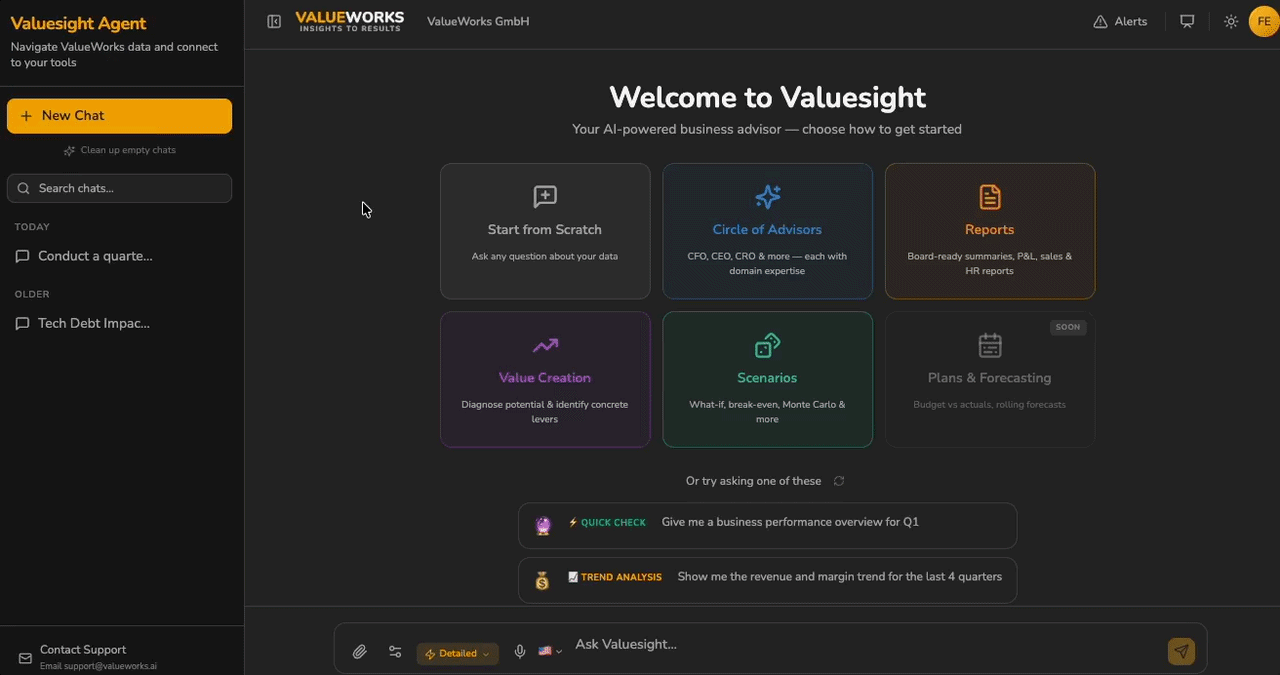Click the Start from Scratch chat icon
This screenshot has height=675, width=1280.
[545, 197]
